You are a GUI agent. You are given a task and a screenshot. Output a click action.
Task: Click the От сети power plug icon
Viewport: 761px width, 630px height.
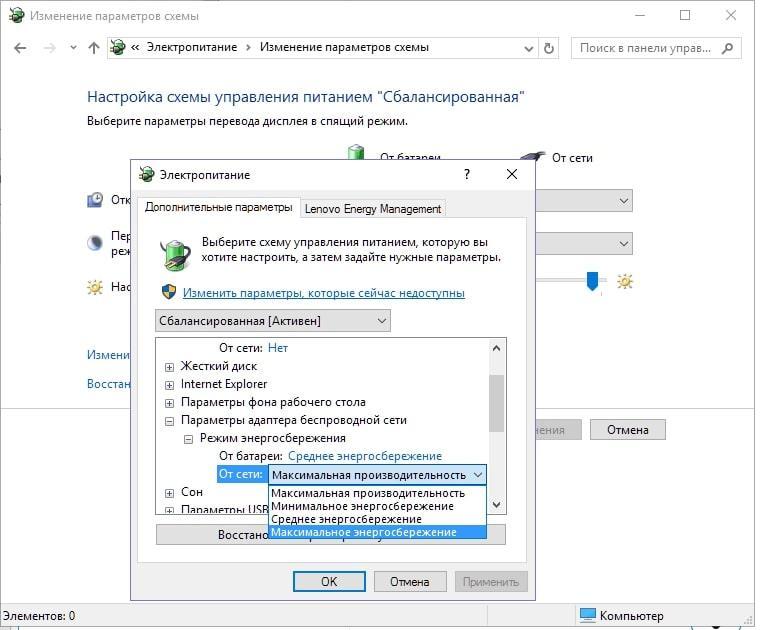(533, 156)
